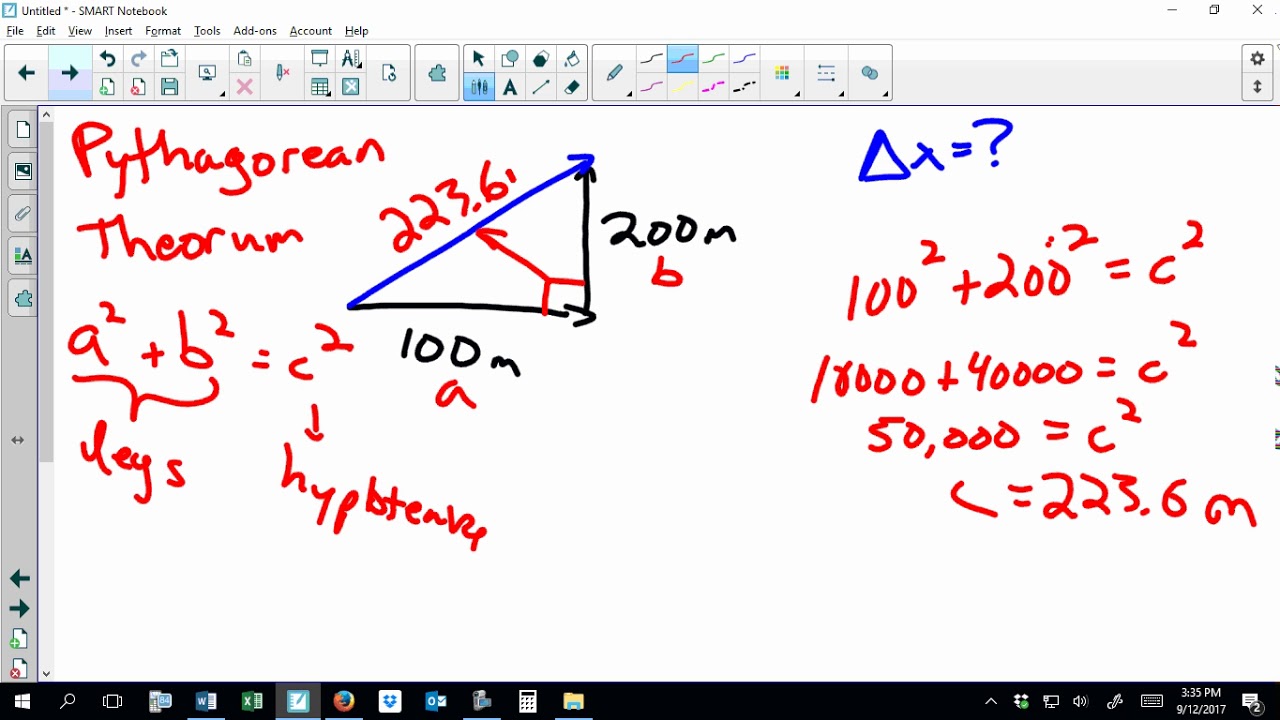Image resolution: width=1280 pixels, height=720 pixels.
Task: Select the green pen color preset
Action: pyautogui.click(x=713, y=59)
